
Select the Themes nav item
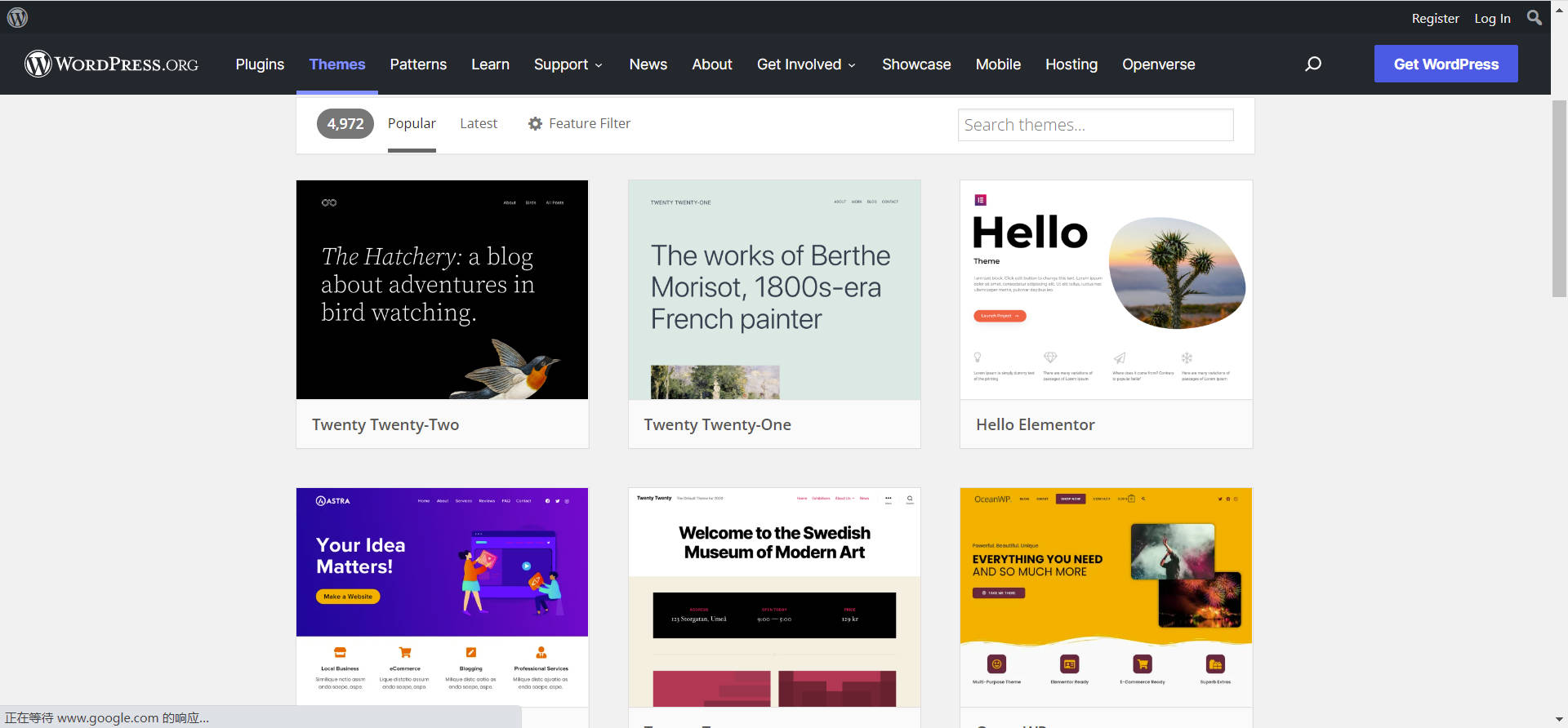(x=337, y=64)
